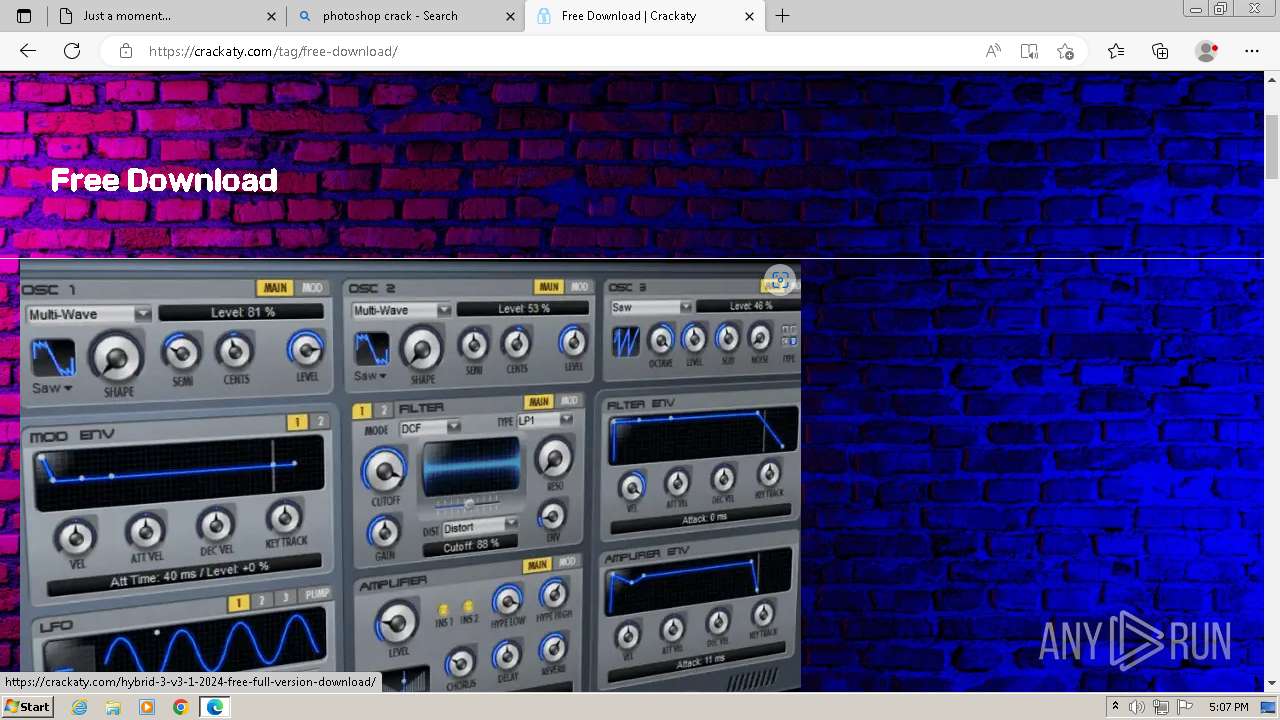Show hidden system tray icons
1280x720 pixels.
[x=1115, y=707]
